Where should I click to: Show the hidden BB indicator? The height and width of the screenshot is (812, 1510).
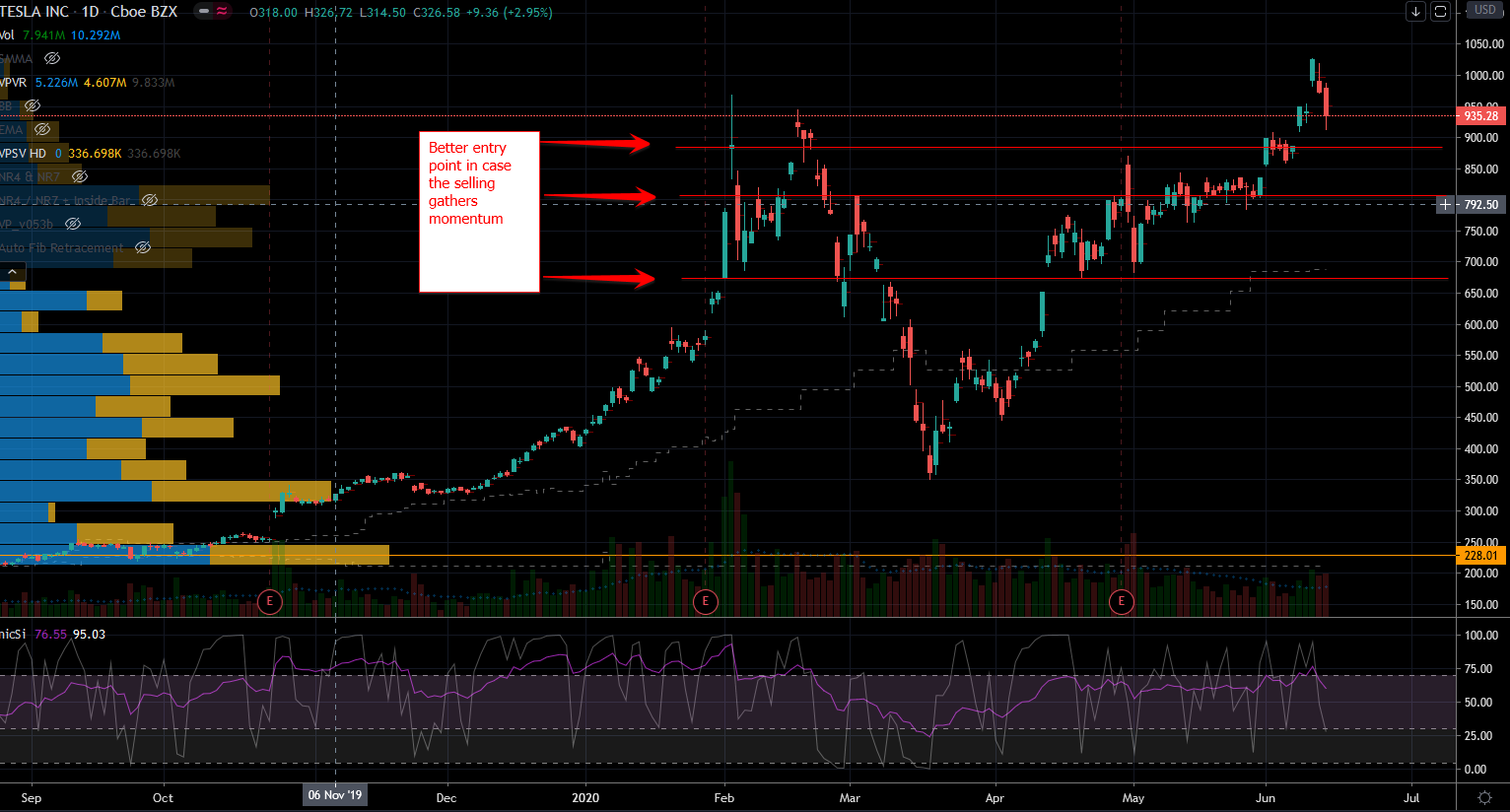tap(33, 105)
